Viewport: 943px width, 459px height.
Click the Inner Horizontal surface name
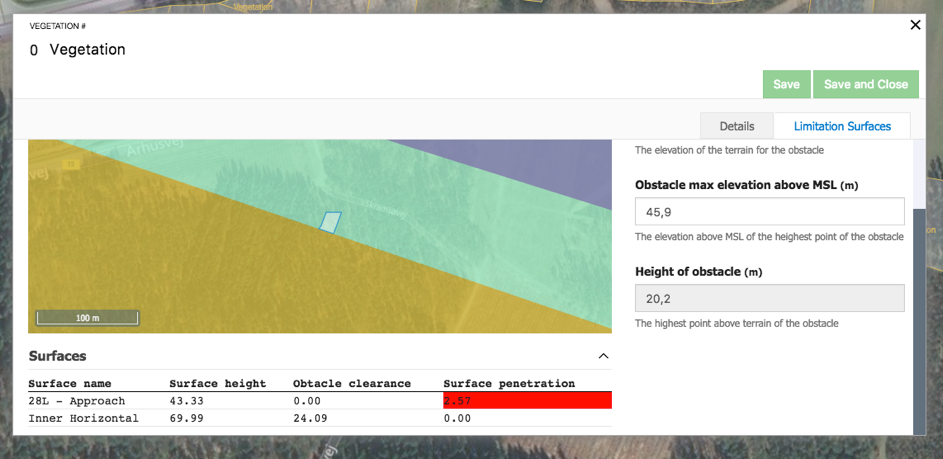click(x=84, y=418)
